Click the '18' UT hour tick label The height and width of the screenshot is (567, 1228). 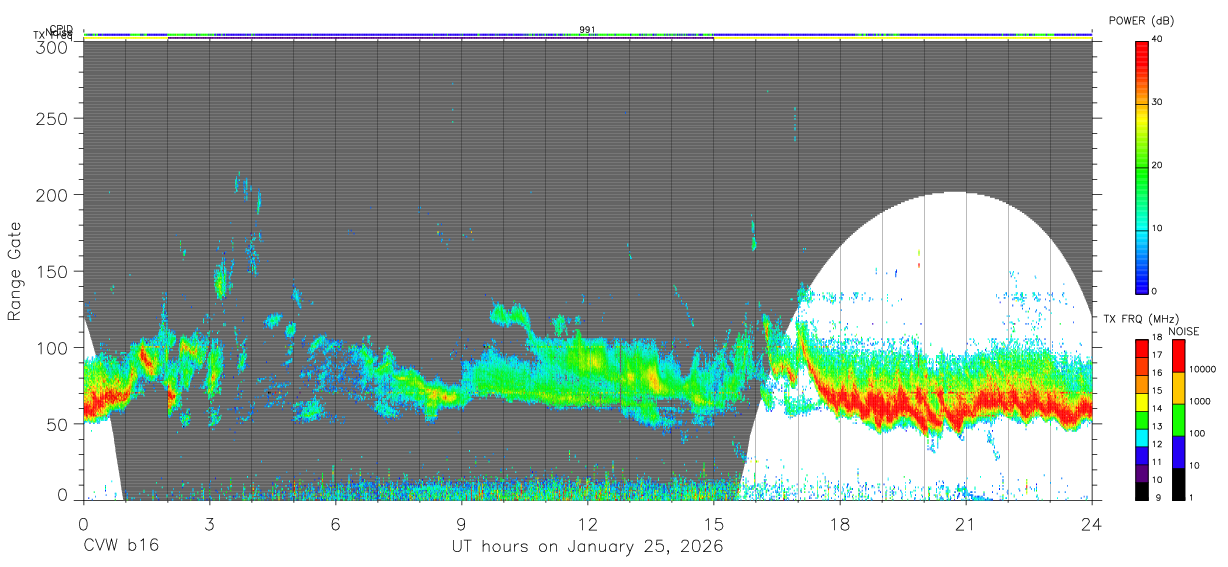(840, 523)
